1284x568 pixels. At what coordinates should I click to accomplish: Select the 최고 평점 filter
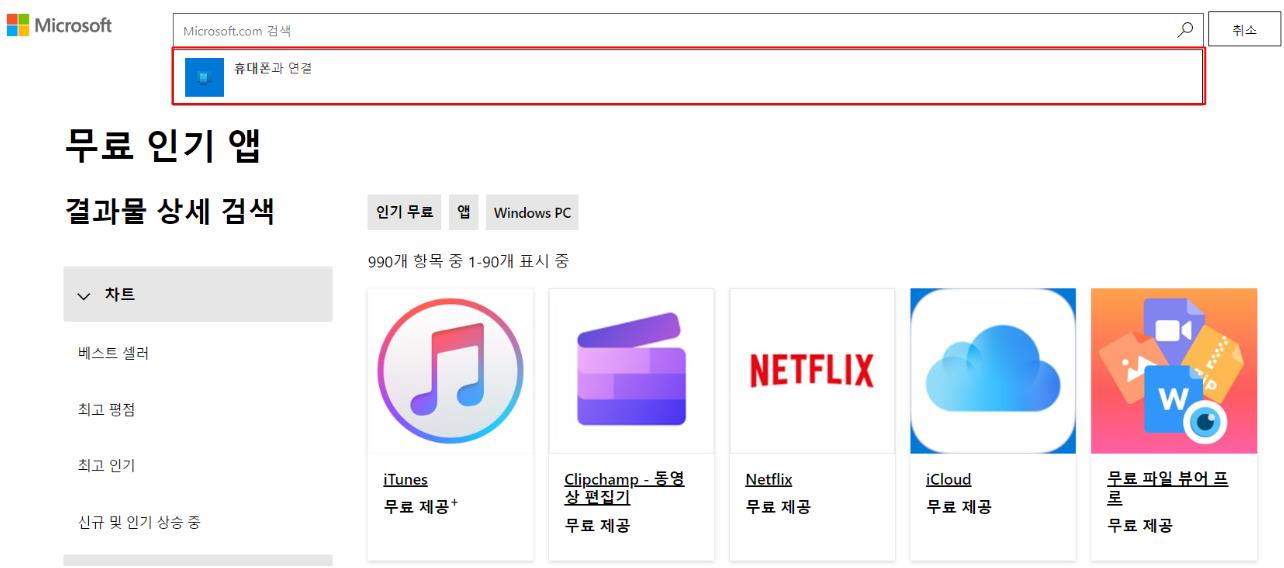(106, 409)
